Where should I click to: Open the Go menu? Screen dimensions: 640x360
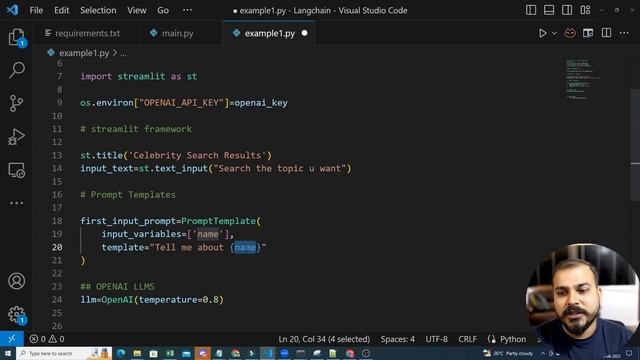pyautogui.click(x=163, y=10)
